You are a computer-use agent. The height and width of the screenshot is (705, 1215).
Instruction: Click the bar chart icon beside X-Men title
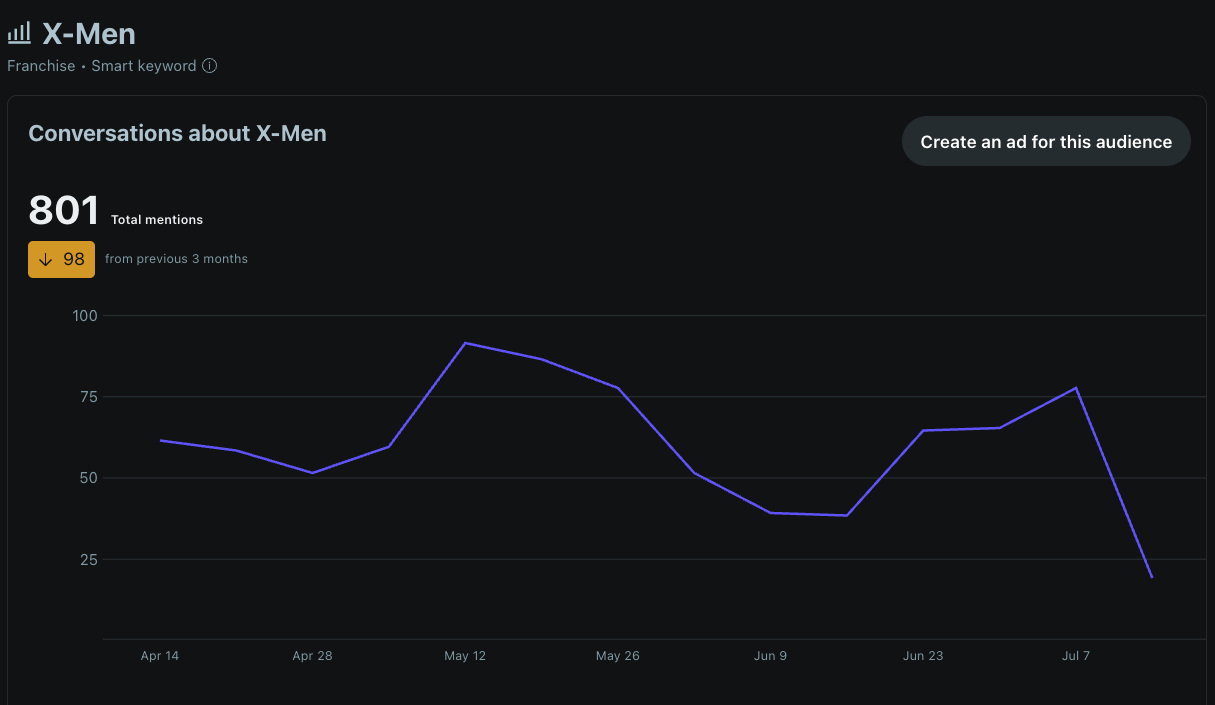(x=19, y=33)
